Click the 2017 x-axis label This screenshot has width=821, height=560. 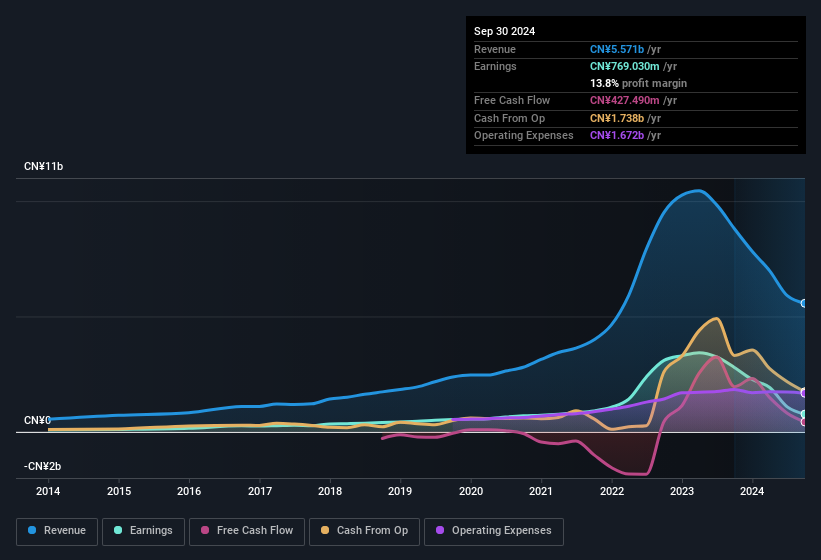(x=260, y=491)
